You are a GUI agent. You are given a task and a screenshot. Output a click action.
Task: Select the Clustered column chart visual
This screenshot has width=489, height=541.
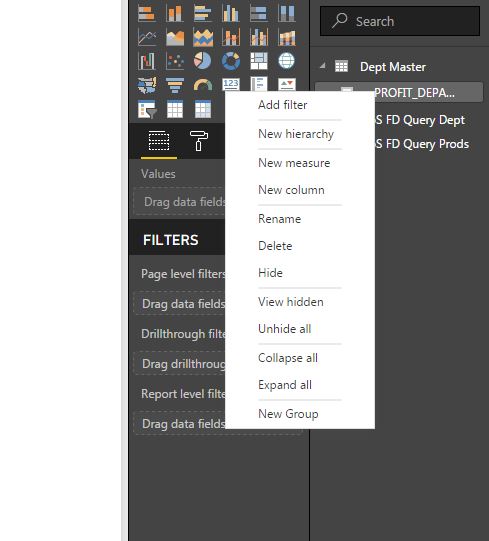pyautogui.click(x=231, y=13)
